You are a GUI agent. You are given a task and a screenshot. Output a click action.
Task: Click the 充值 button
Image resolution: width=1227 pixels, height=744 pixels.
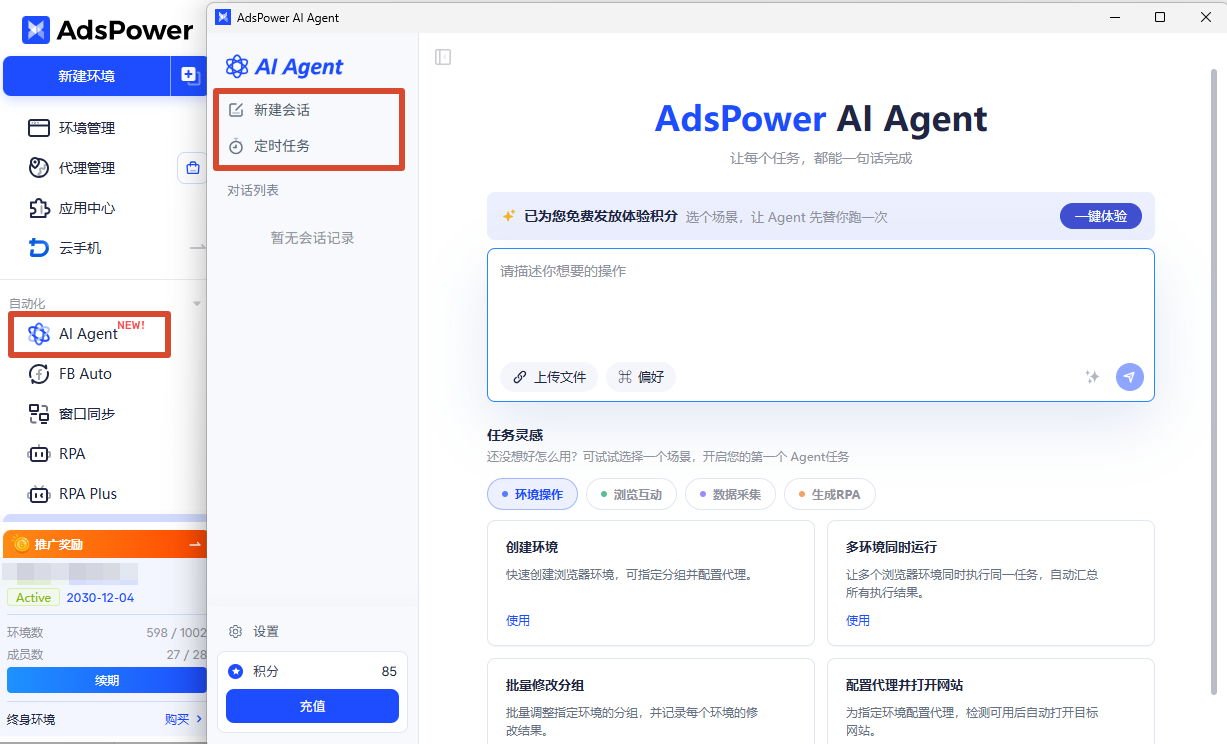pos(312,706)
